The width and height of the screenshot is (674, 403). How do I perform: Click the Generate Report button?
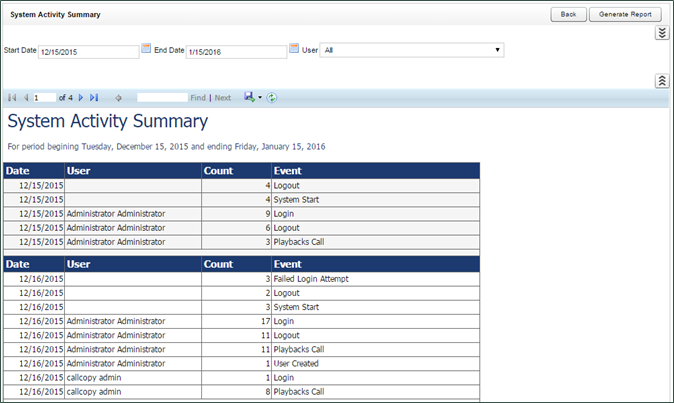coord(627,14)
